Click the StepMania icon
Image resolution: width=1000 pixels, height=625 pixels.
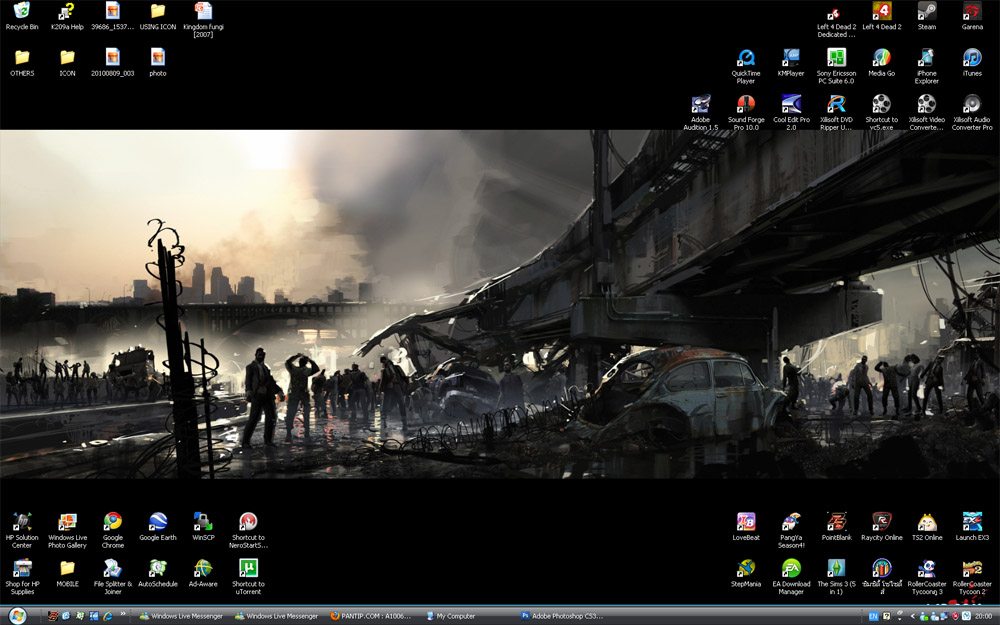(746, 573)
